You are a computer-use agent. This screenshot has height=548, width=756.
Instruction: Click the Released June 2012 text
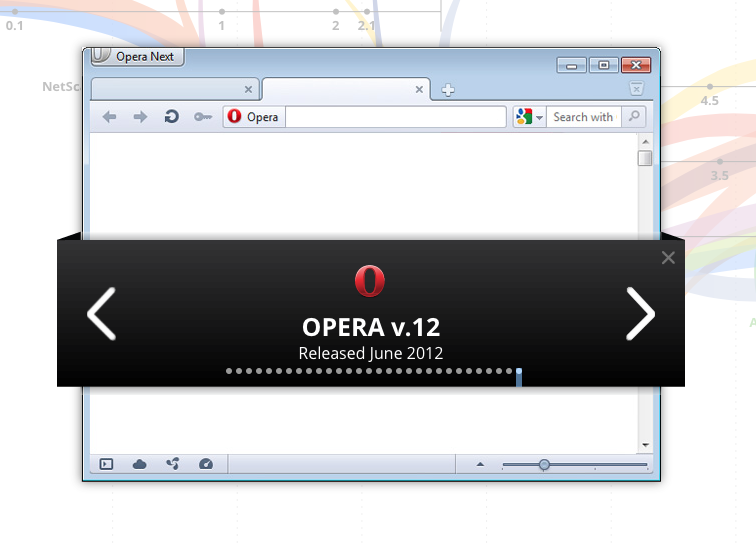[371, 353]
